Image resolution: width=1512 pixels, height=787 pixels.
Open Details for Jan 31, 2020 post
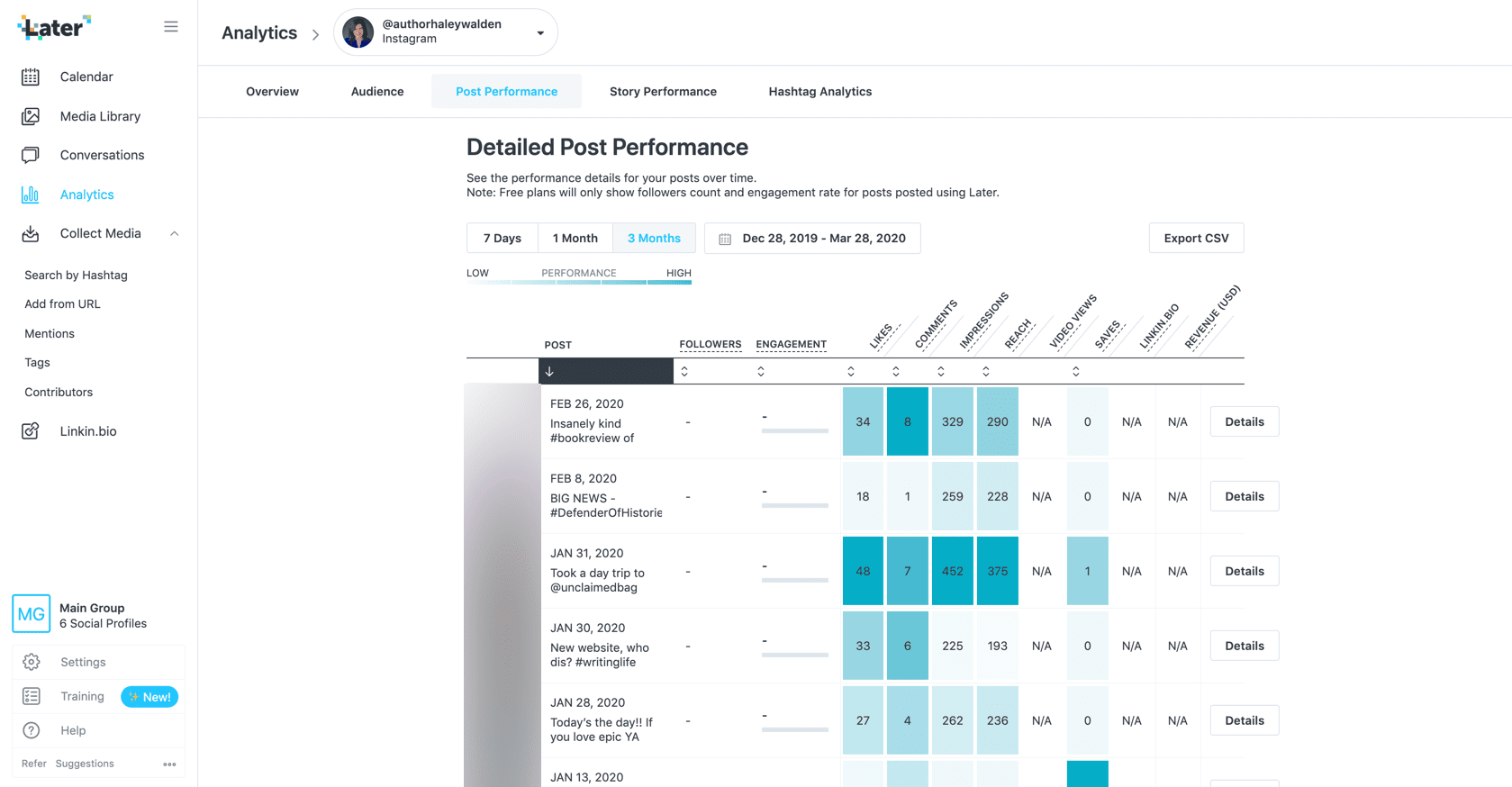click(x=1245, y=571)
